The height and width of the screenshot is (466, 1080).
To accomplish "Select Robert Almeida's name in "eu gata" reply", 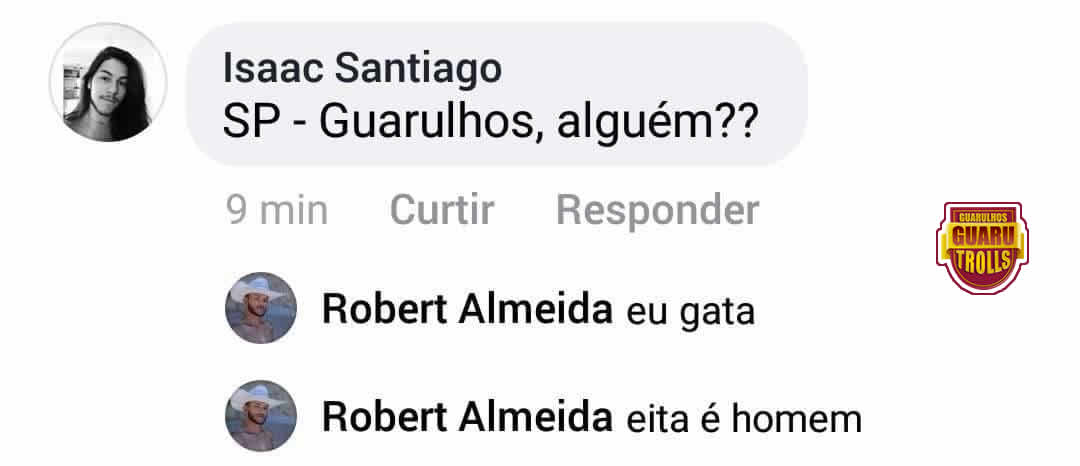I will tap(468, 310).
